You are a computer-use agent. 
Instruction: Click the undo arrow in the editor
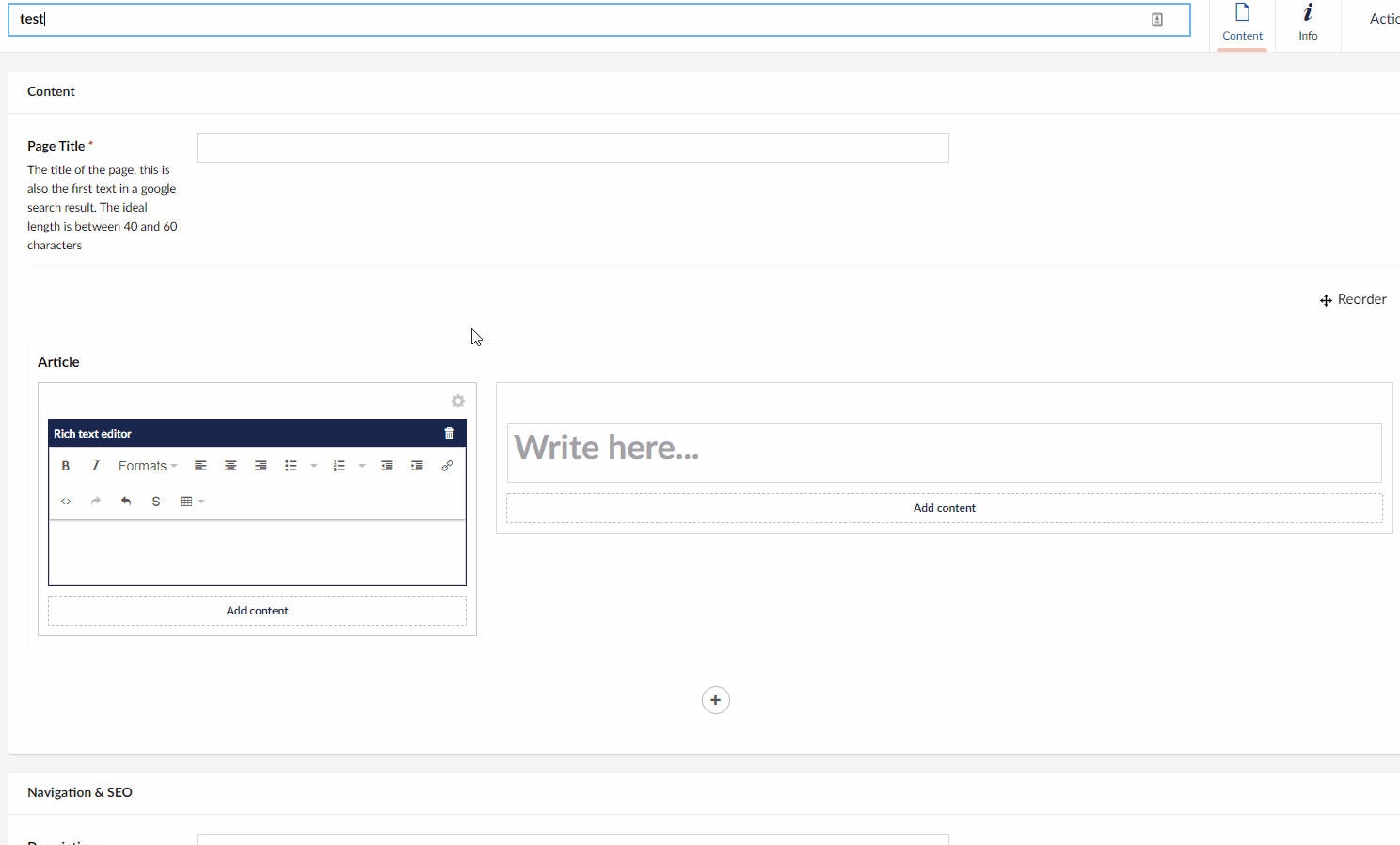pyautogui.click(x=125, y=501)
